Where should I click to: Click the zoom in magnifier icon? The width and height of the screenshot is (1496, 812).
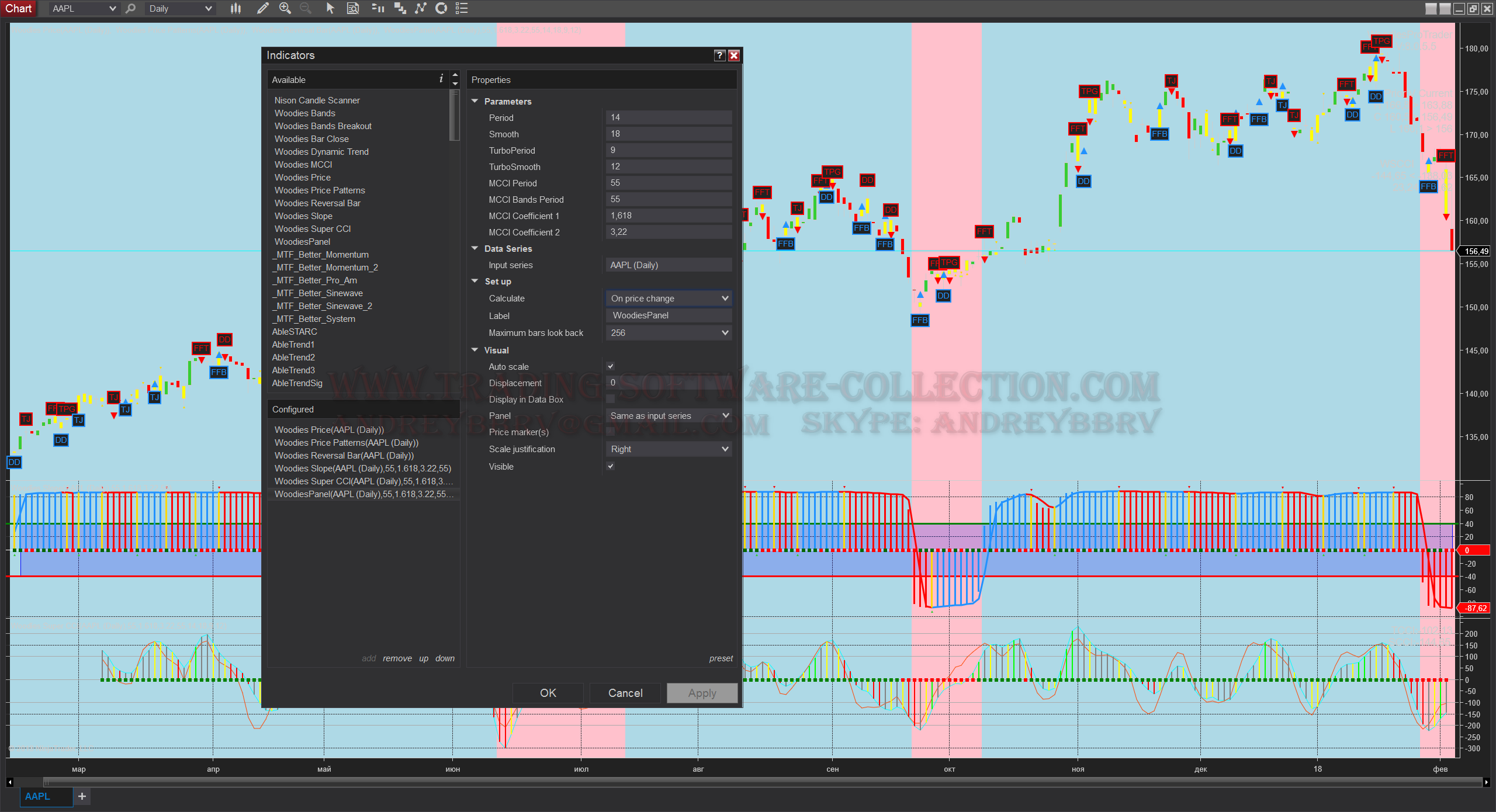285,8
